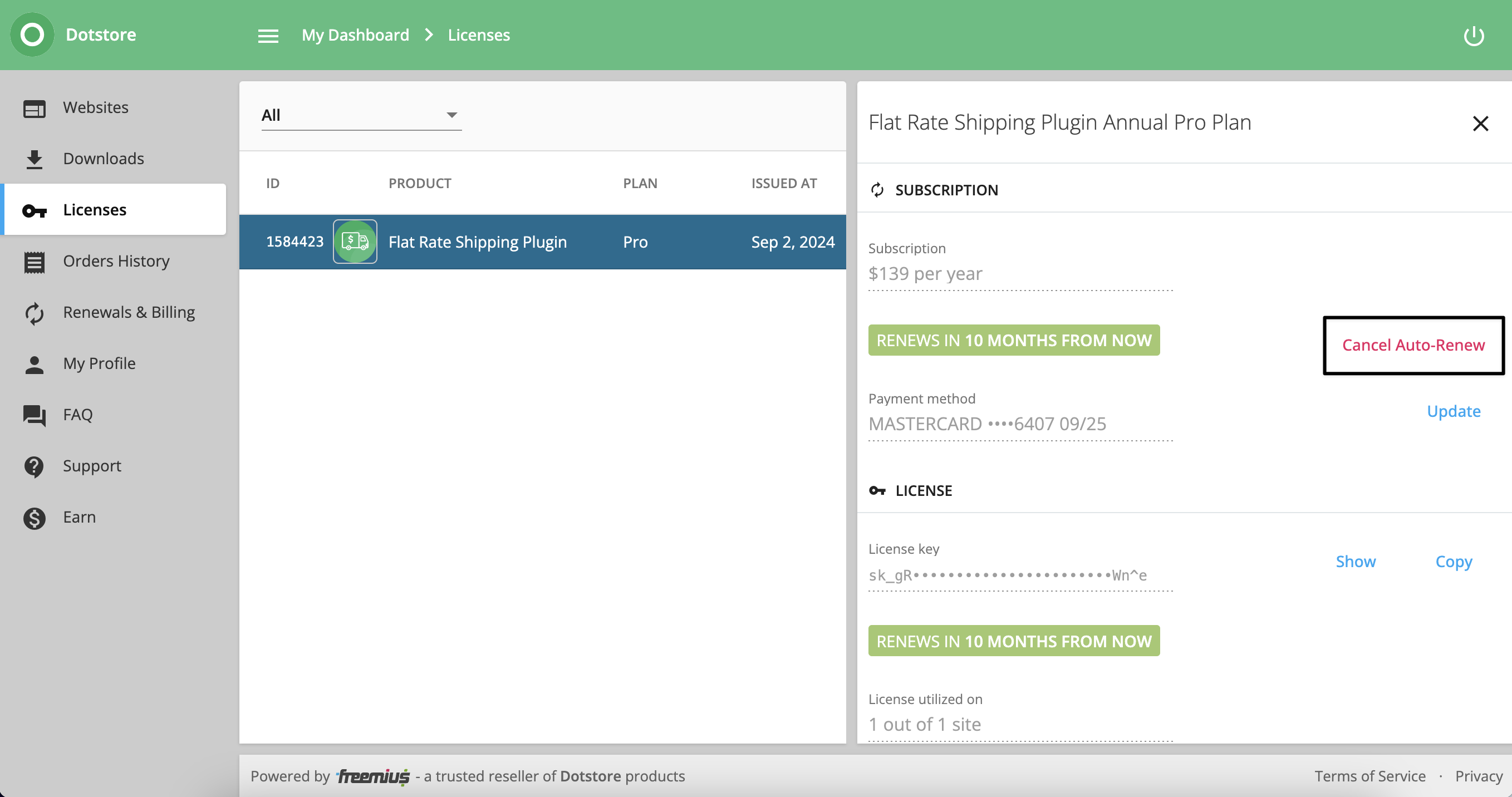Click Flat Rate Shipping Plugin product name
This screenshot has height=797, width=1512.
click(x=477, y=242)
